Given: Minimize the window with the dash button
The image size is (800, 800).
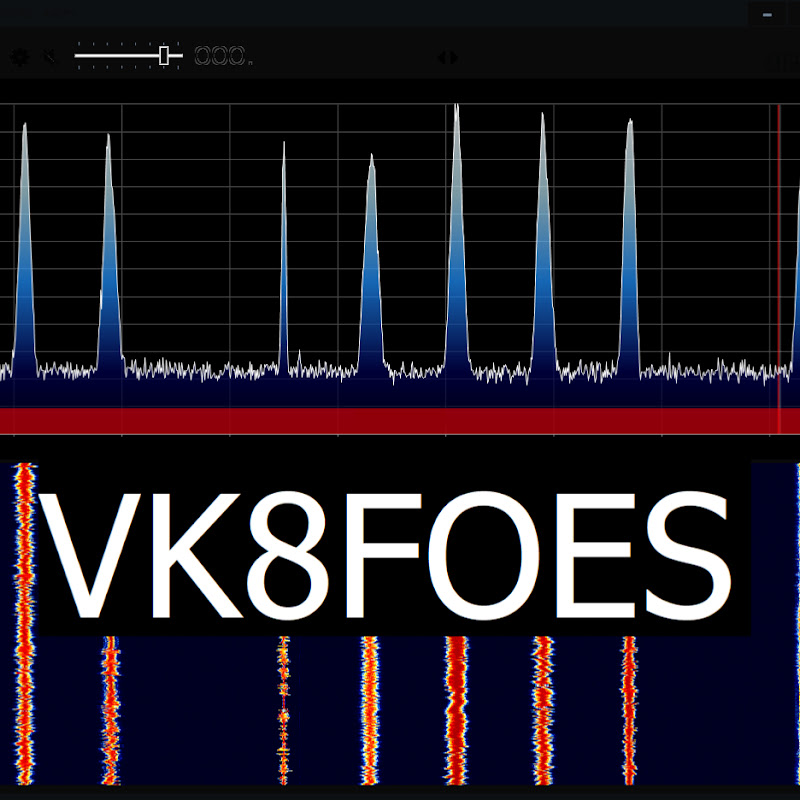Looking at the screenshot, I should (767, 14).
